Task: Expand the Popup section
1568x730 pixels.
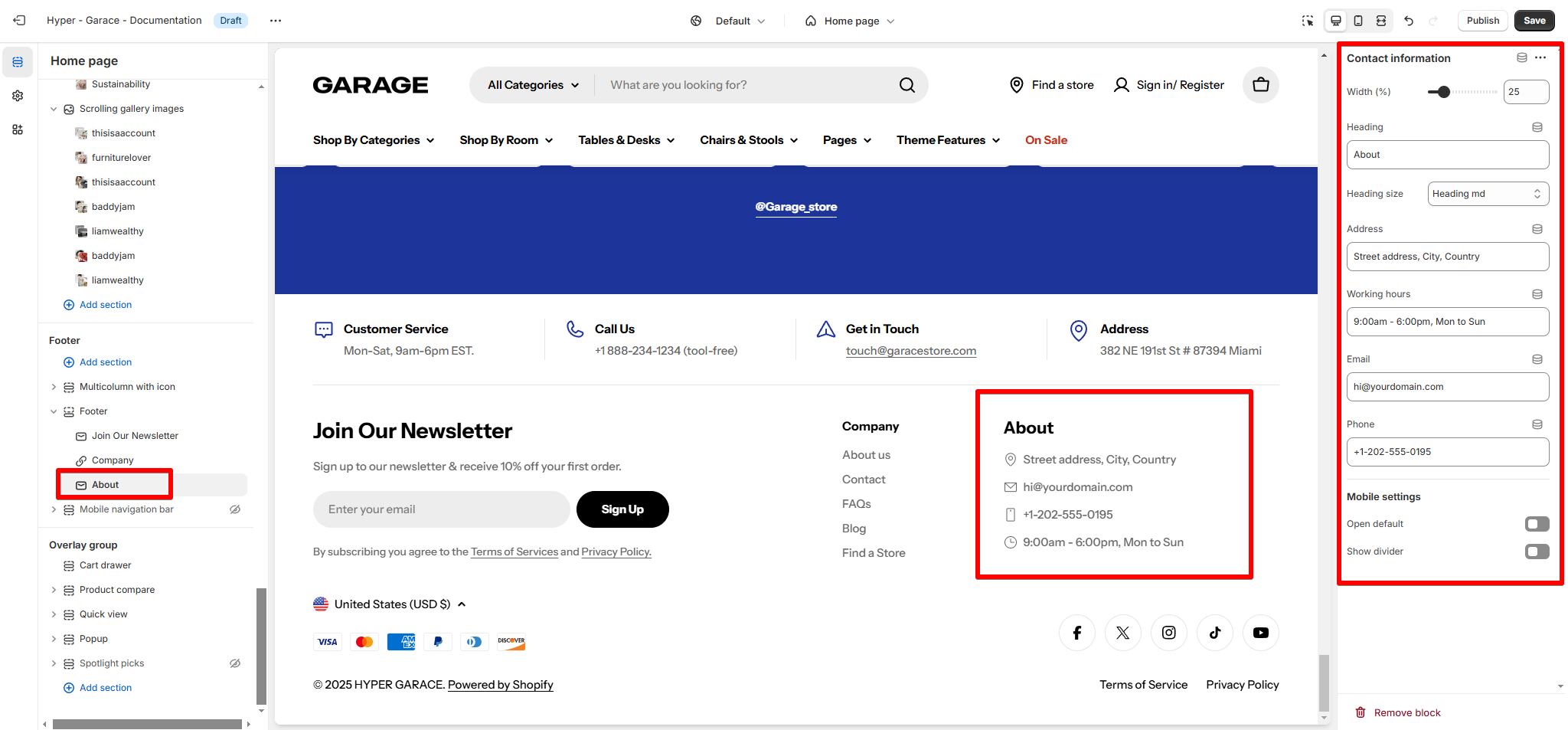Action: pos(54,639)
